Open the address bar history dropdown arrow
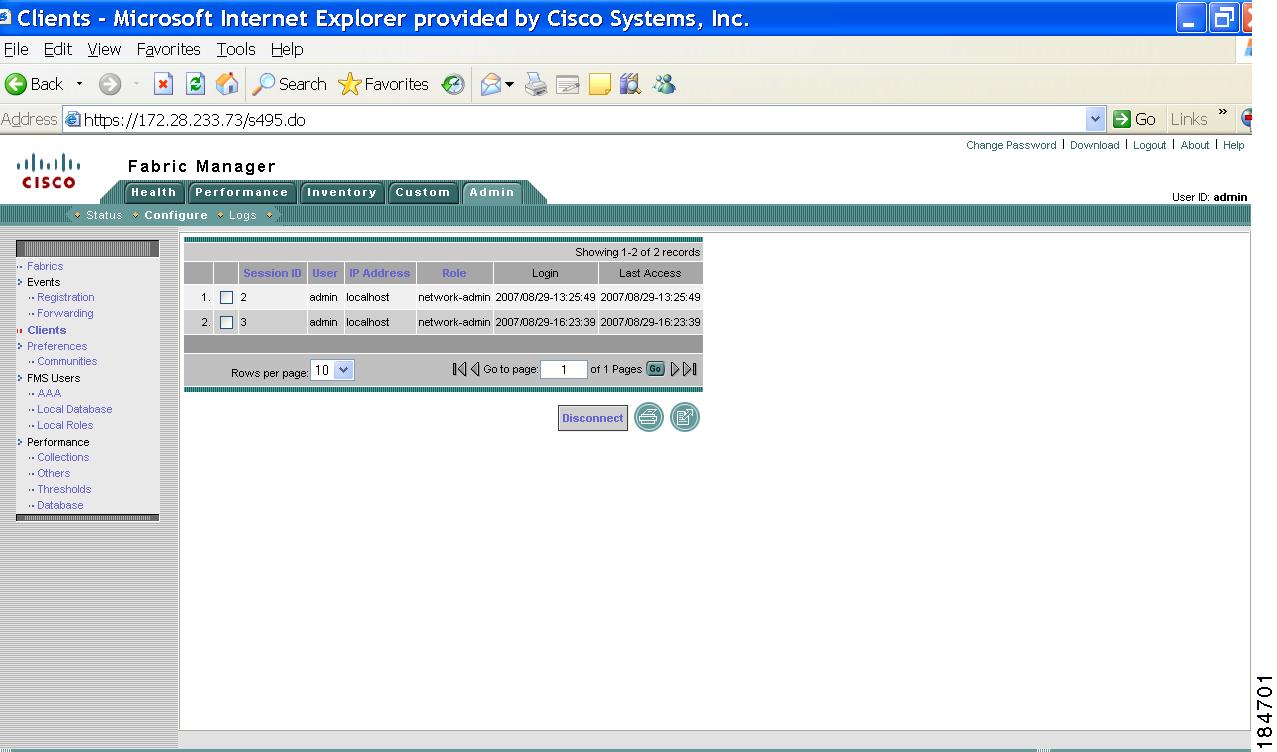Viewport: 1277px width, 752px height. (x=1095, y=120)
